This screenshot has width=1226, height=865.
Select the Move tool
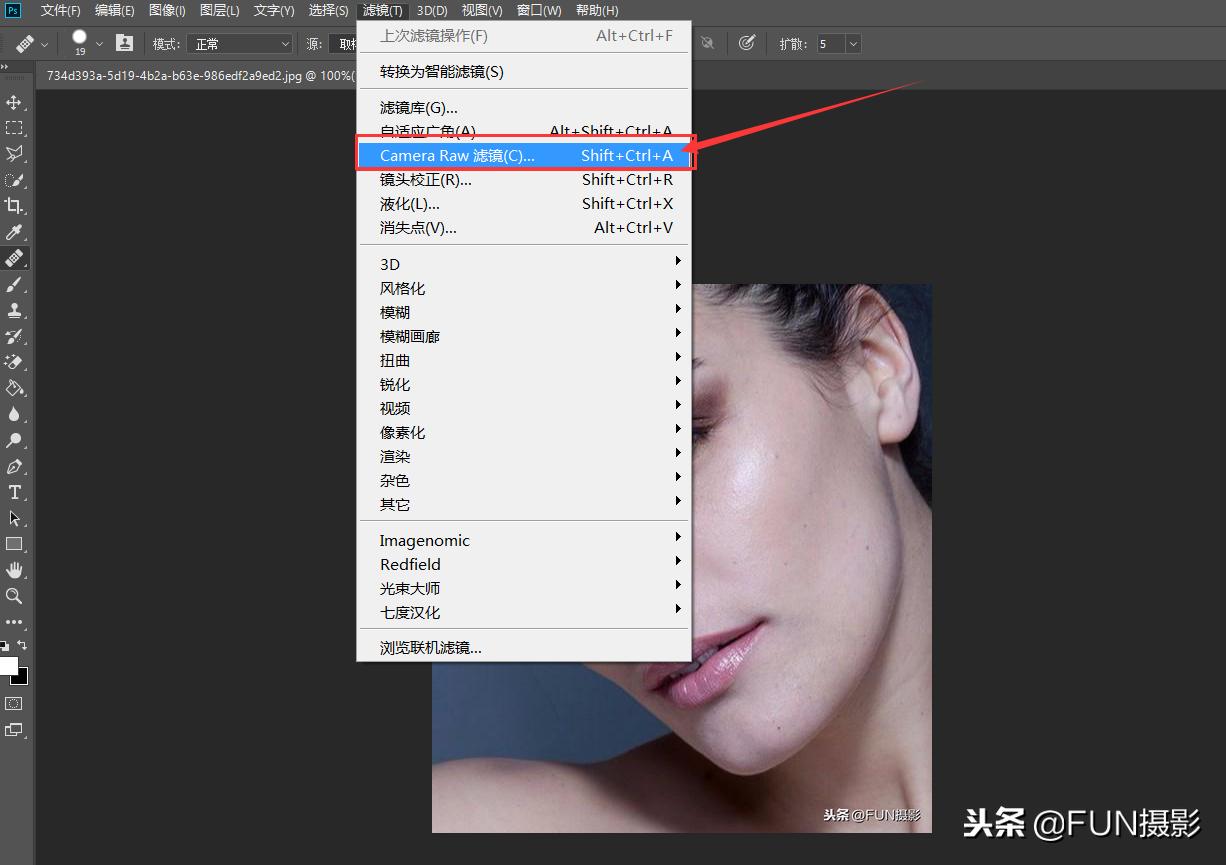[x=14, y=102]
